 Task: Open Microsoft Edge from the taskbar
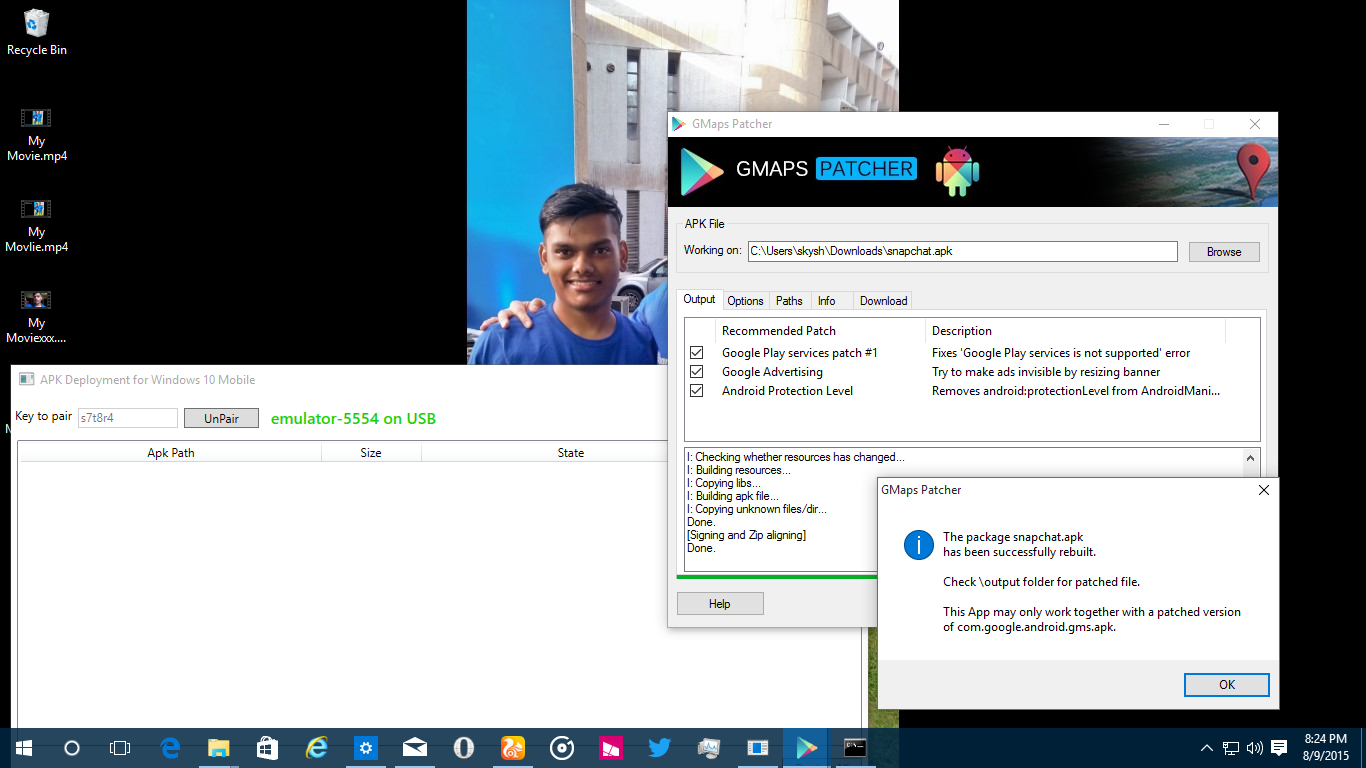coord(170,748)
